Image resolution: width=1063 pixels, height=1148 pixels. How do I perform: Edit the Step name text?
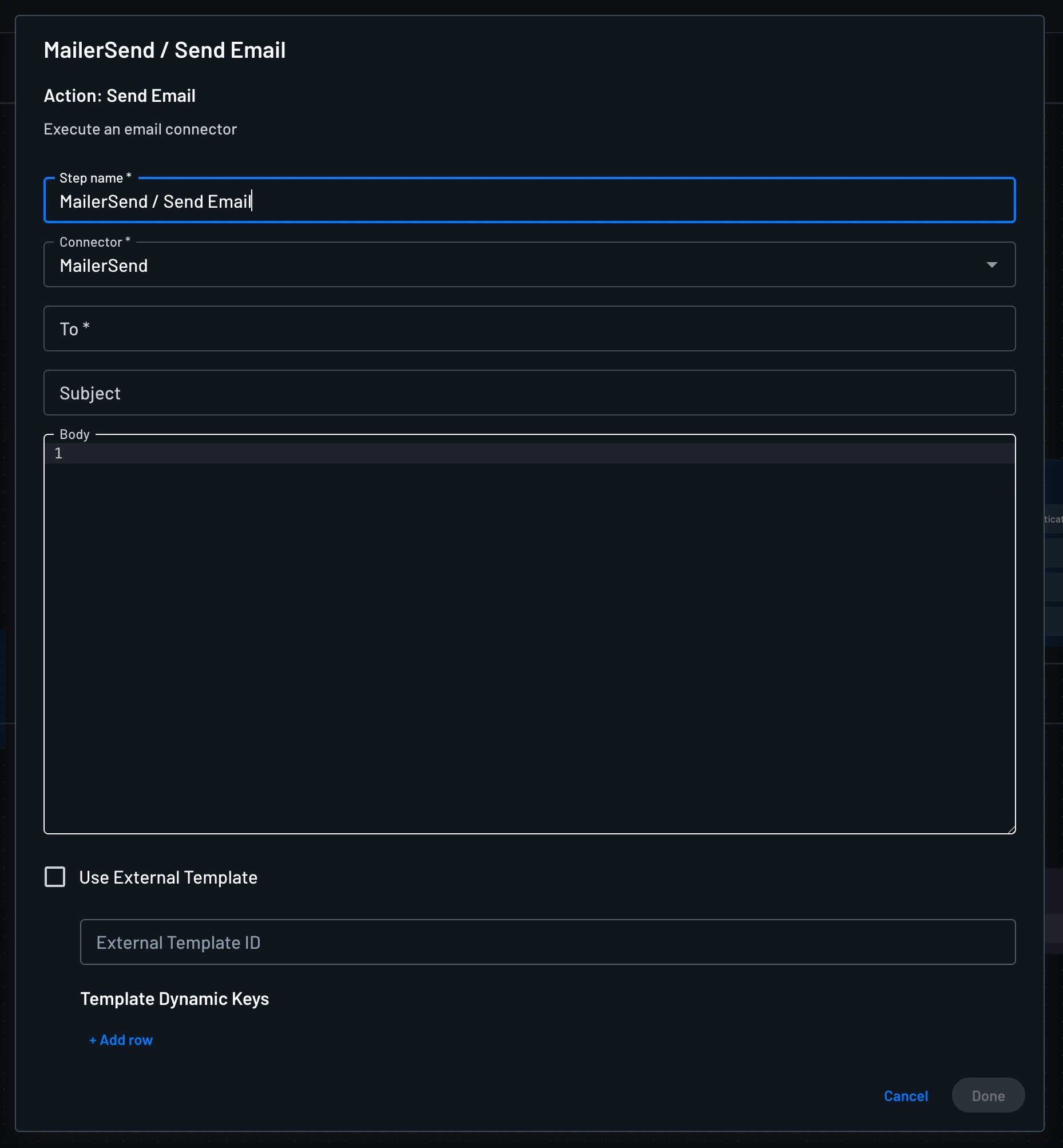click(x=529, y=201)
